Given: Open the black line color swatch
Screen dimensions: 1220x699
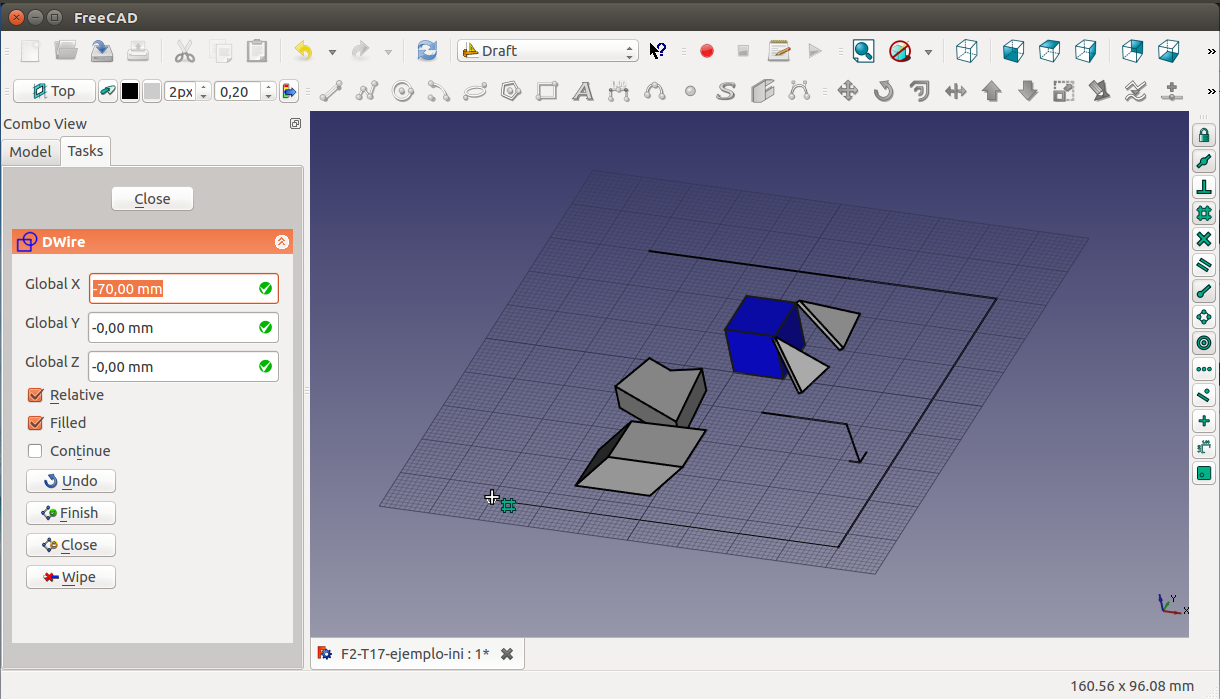Looking at the screenshot, I should tap(130, 92).
